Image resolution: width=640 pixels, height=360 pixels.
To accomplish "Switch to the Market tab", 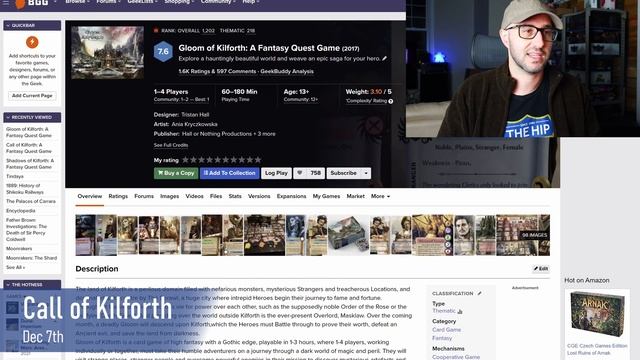I will [x=356, y=196].
